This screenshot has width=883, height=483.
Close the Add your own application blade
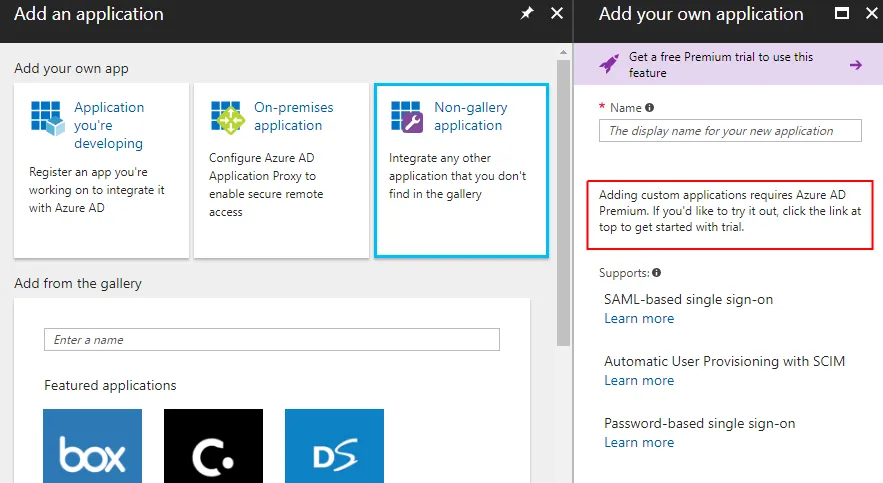point(872,13)
